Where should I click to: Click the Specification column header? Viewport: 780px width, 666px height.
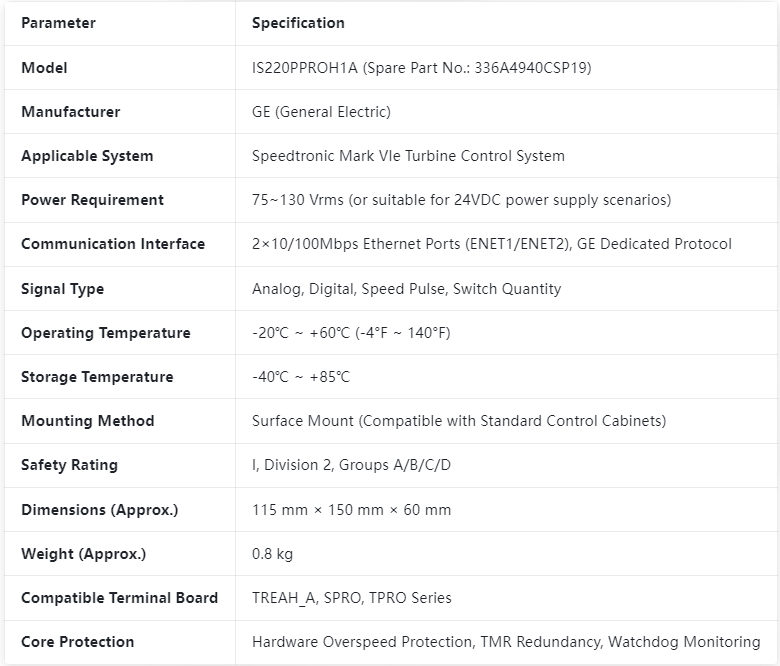pos(298,23)
